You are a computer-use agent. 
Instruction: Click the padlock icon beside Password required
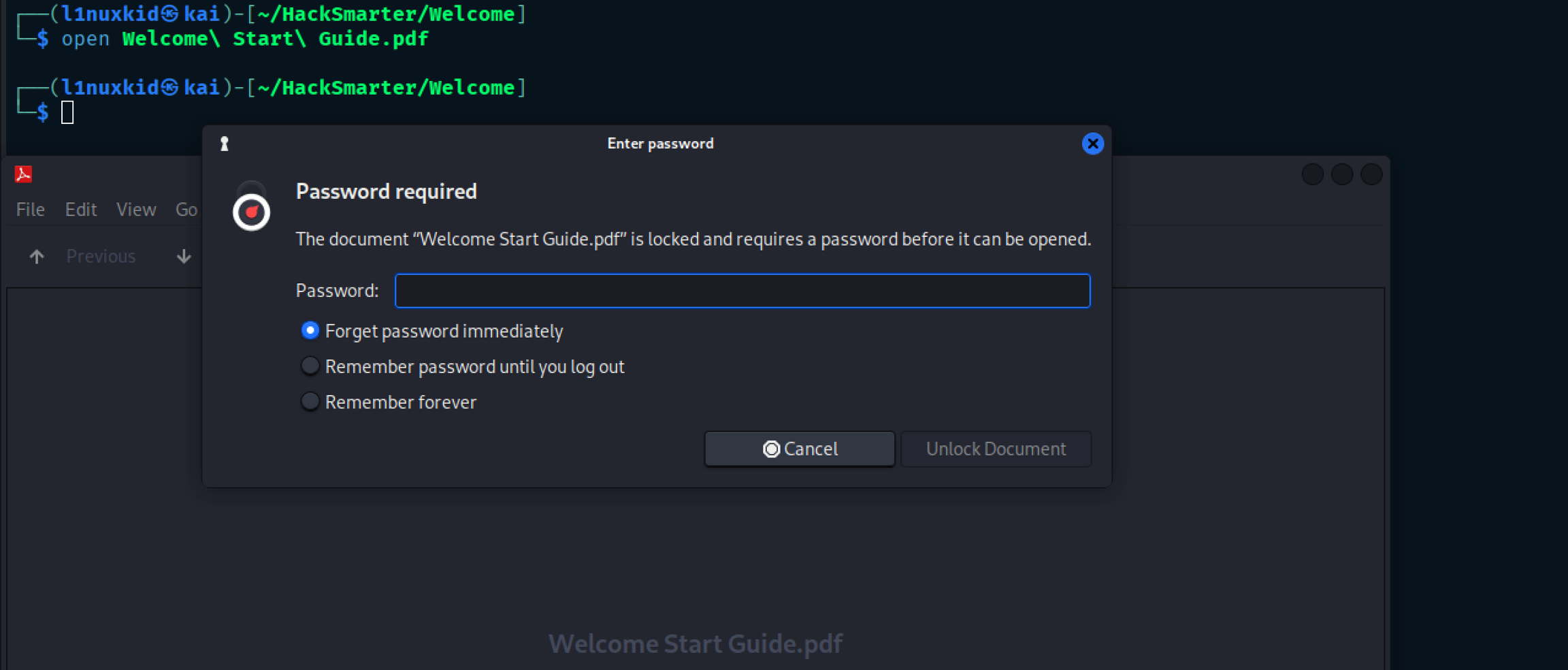coord(251,207)
